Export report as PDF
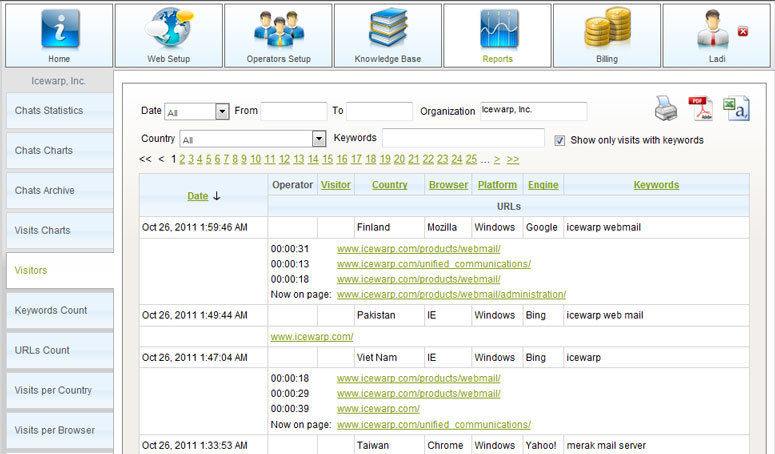The width and height of the screenshot is (775, 454). tap(700, 108)
